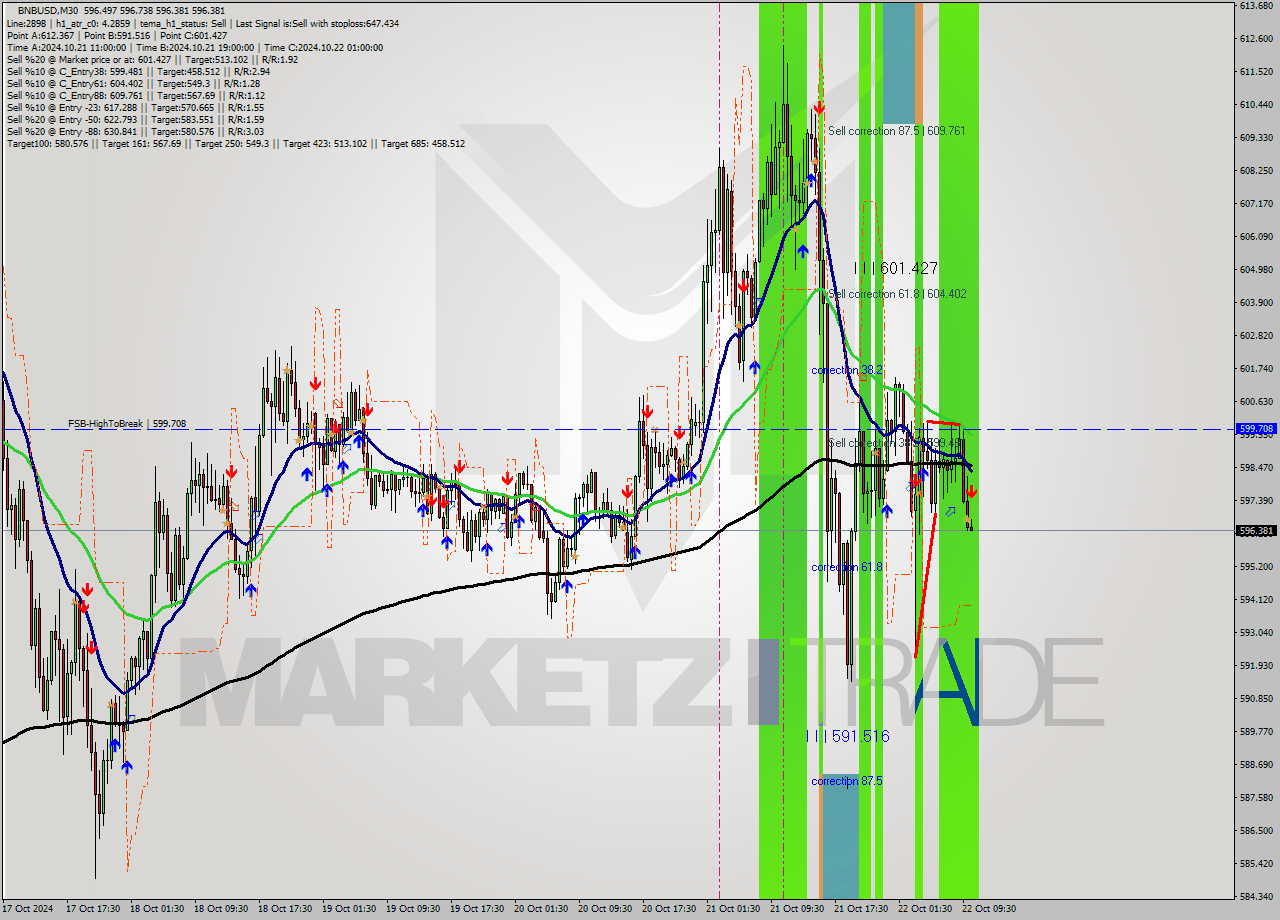The height and width of the screenshot is (920, 1280).
Task: Click the '21 Oct 01:30' time axis label
Action: pos(733,909)
